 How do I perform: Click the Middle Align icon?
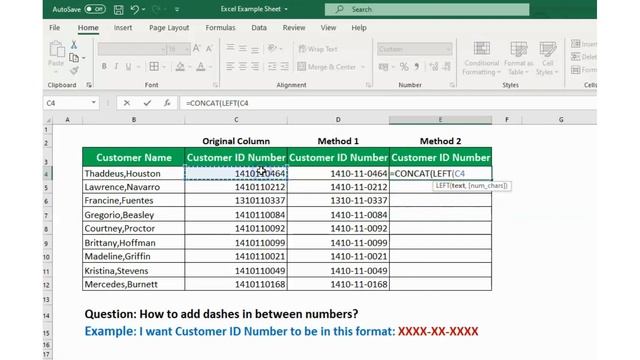coord(242,49)
